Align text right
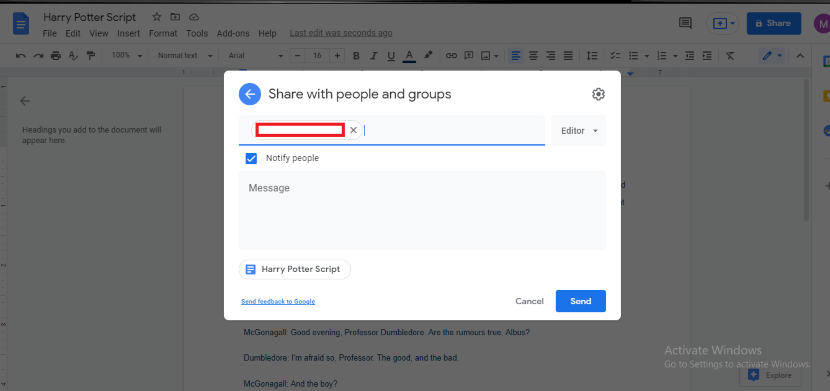 (x=551, y=56)
